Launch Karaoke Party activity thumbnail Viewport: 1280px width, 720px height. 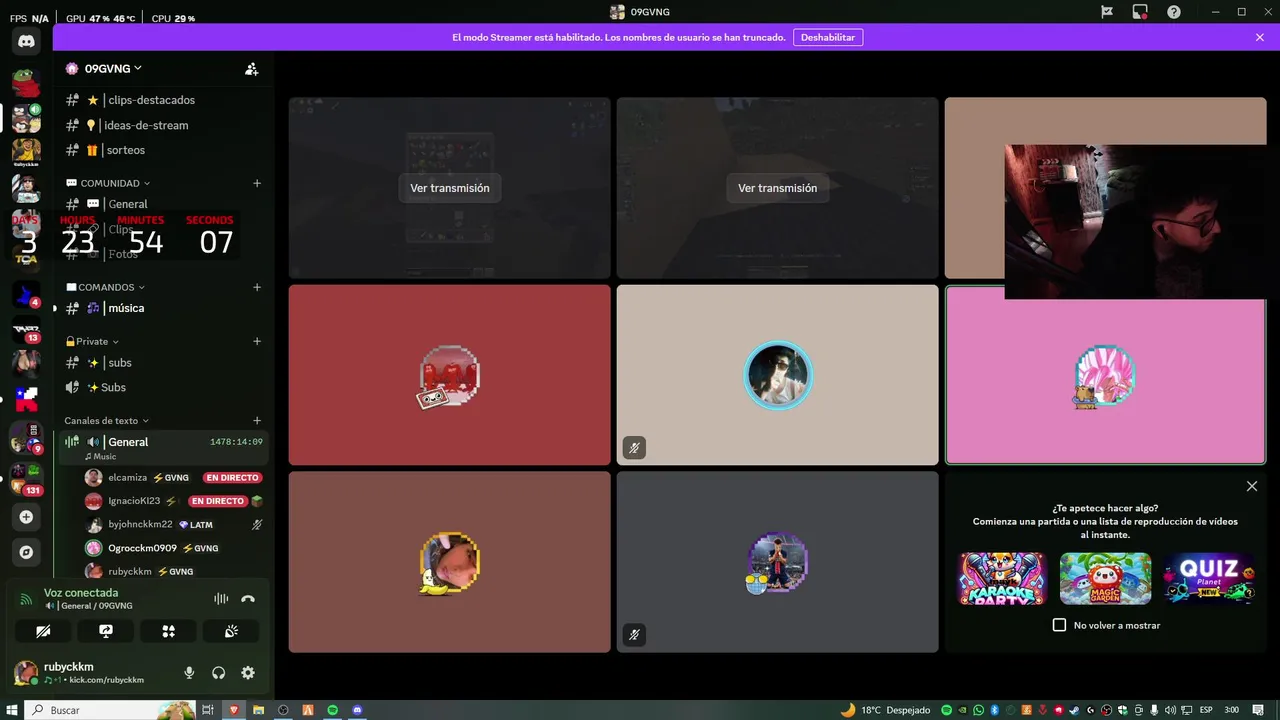pyautogui.click(x=1003, y=578)
